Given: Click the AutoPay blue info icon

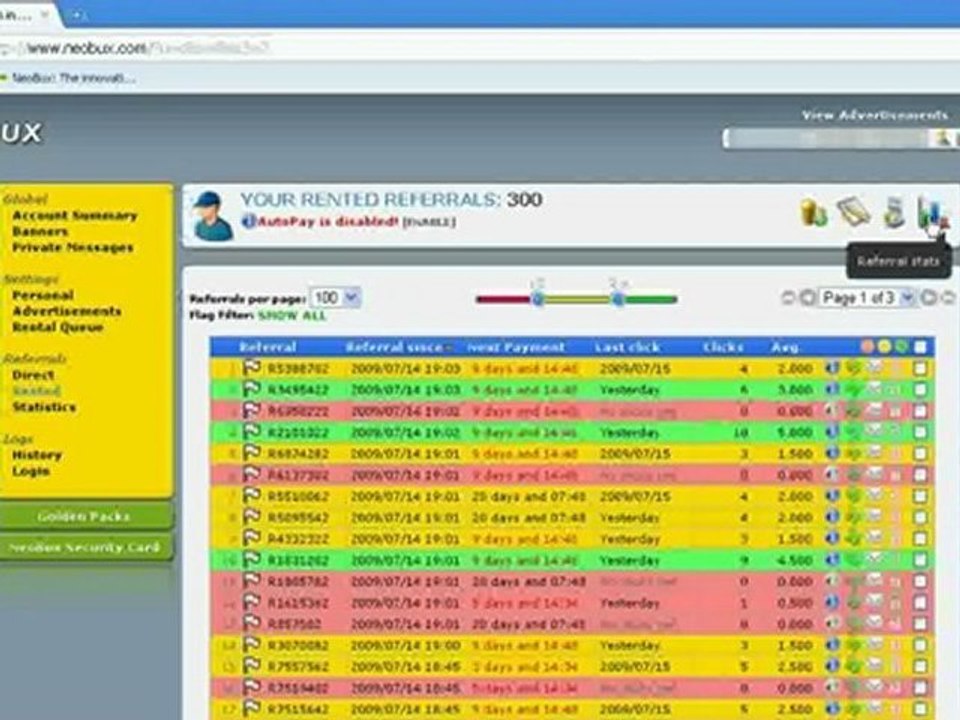Looking at the screenshot, I should pyautogui.click(x=249, y=221).
